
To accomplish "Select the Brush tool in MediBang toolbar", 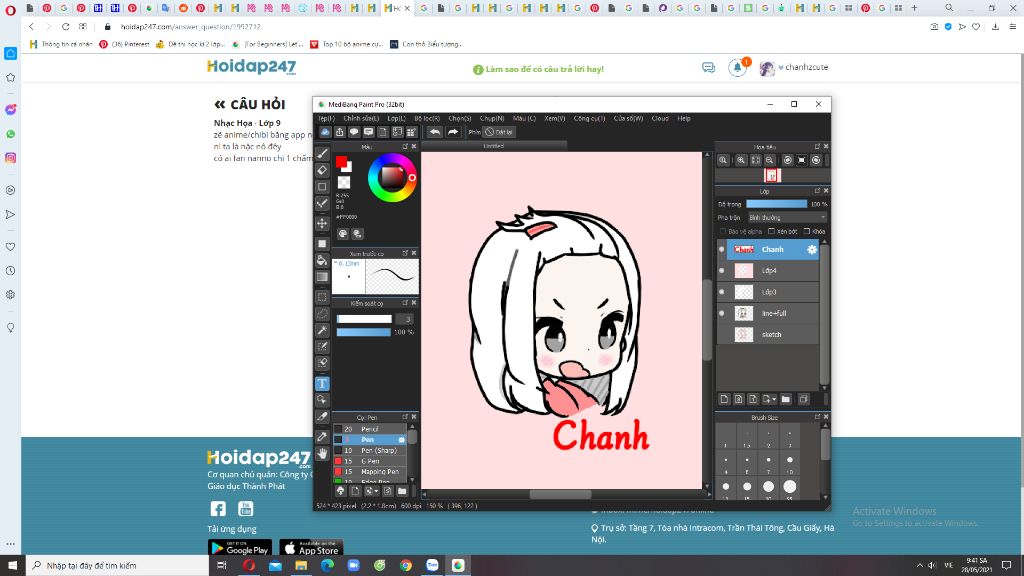I will pyautogui.click(x=322, y=153).
